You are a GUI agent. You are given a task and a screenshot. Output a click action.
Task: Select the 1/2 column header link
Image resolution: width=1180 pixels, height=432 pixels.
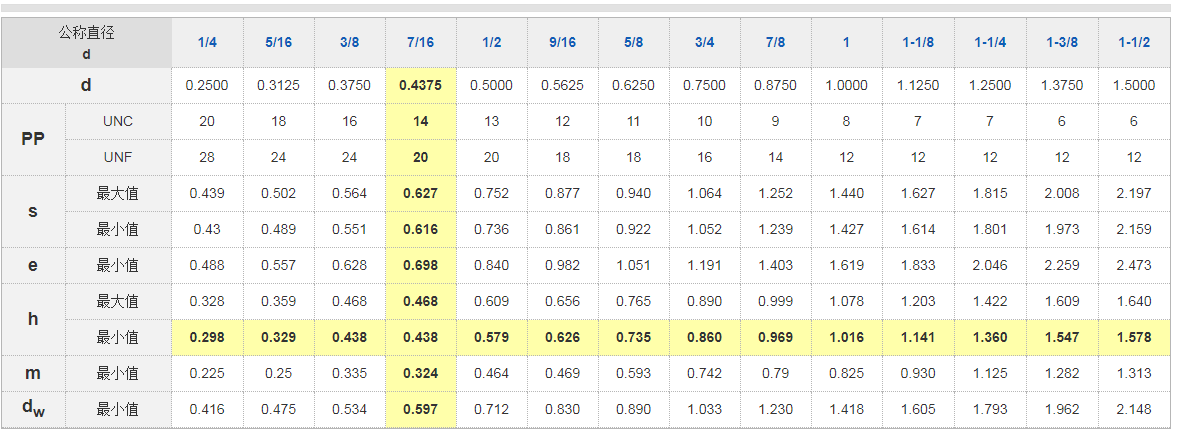click(492, 42)
